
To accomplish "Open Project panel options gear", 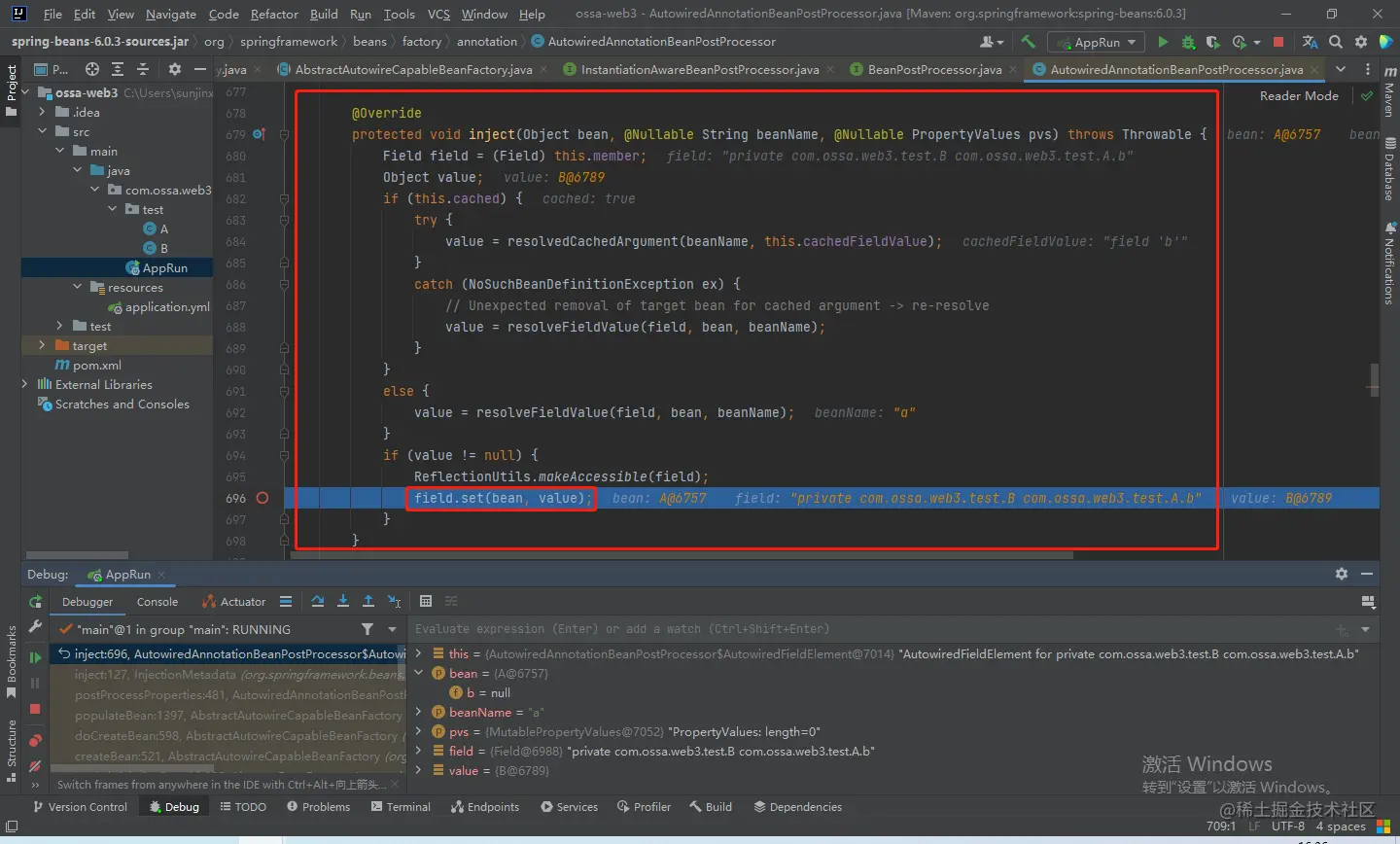I will pos(175,69).
